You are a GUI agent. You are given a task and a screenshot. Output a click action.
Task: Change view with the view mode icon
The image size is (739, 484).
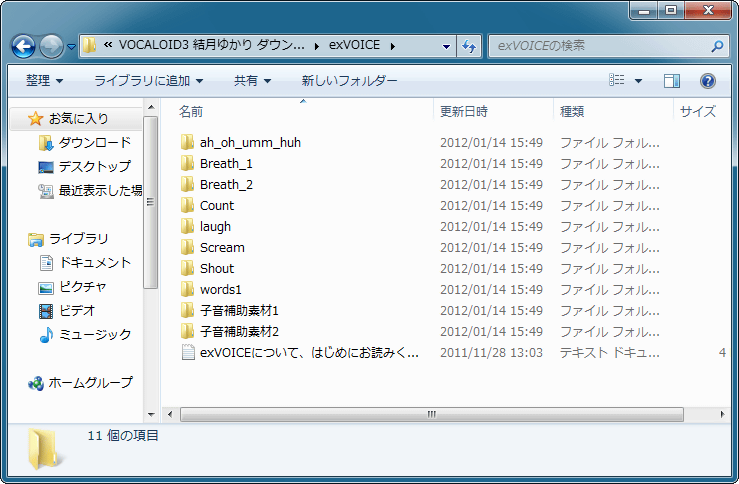click(x=616, y=80)
